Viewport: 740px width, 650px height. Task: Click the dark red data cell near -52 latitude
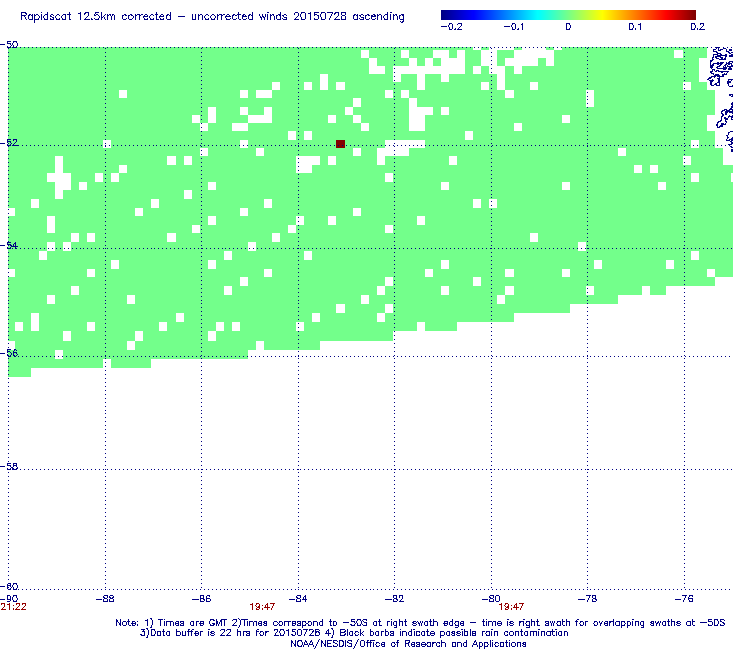[340, 144]
